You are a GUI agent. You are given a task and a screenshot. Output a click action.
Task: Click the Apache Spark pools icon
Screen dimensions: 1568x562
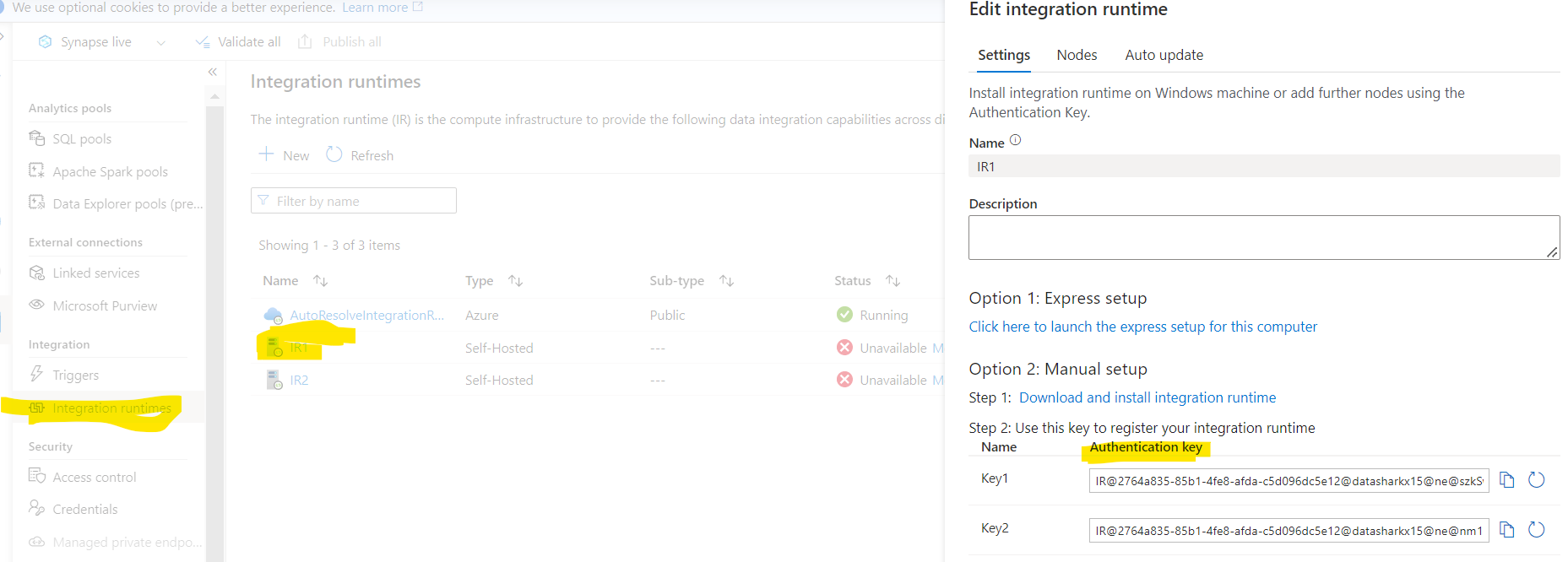coord(37,170)
